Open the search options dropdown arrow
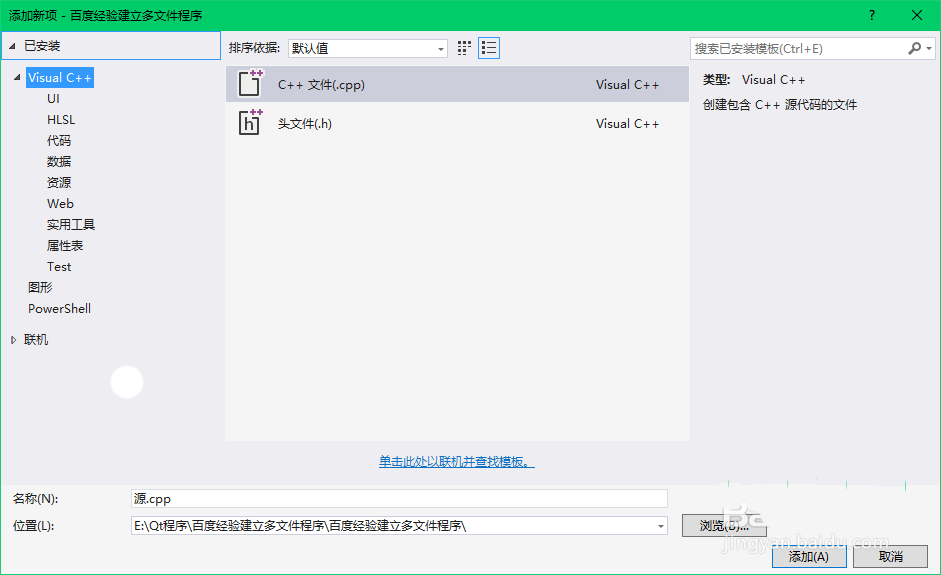 point(929,48)
